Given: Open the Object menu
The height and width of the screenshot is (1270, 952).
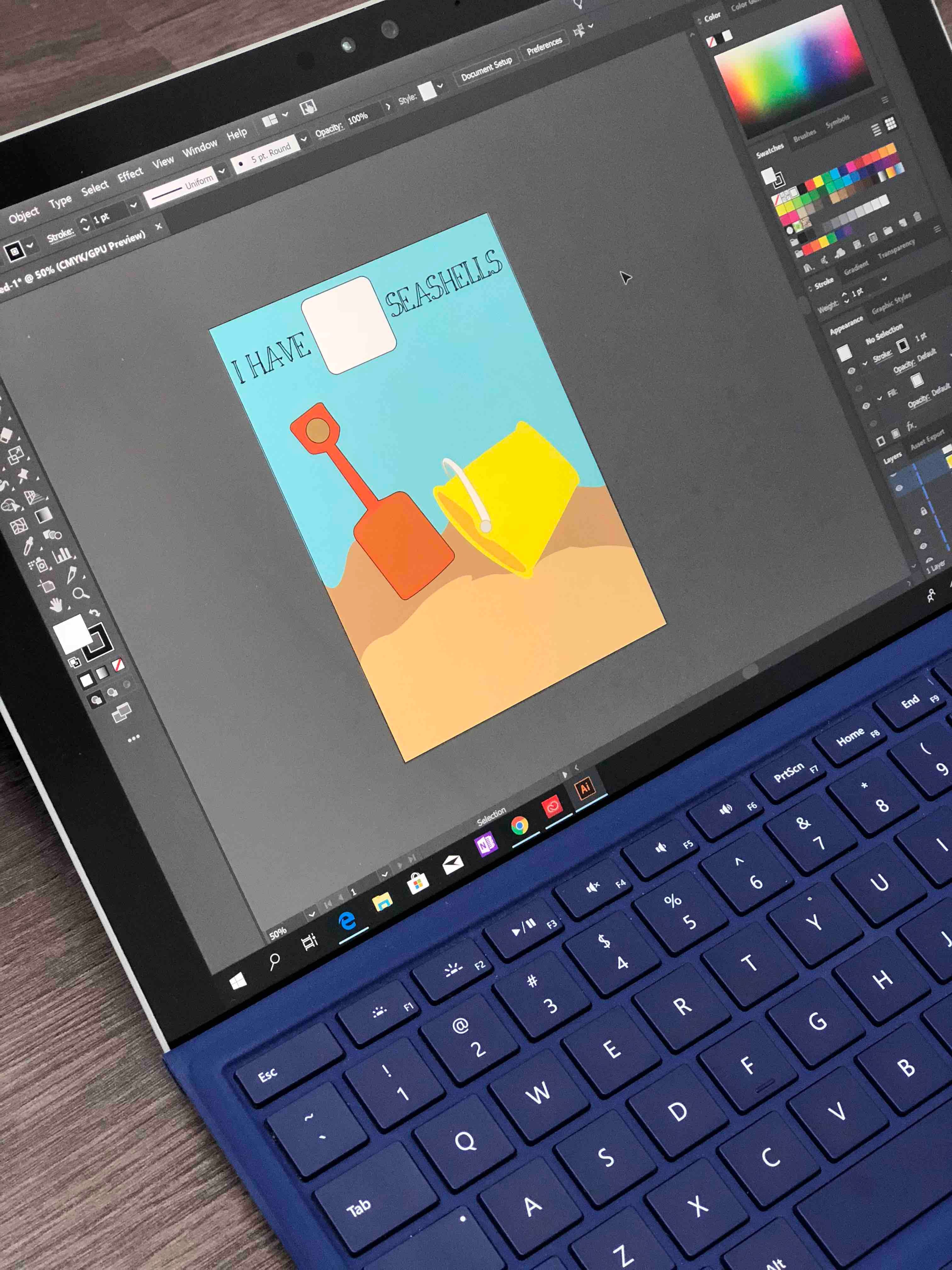Looking at the screenshot, I should coord(24,215).
